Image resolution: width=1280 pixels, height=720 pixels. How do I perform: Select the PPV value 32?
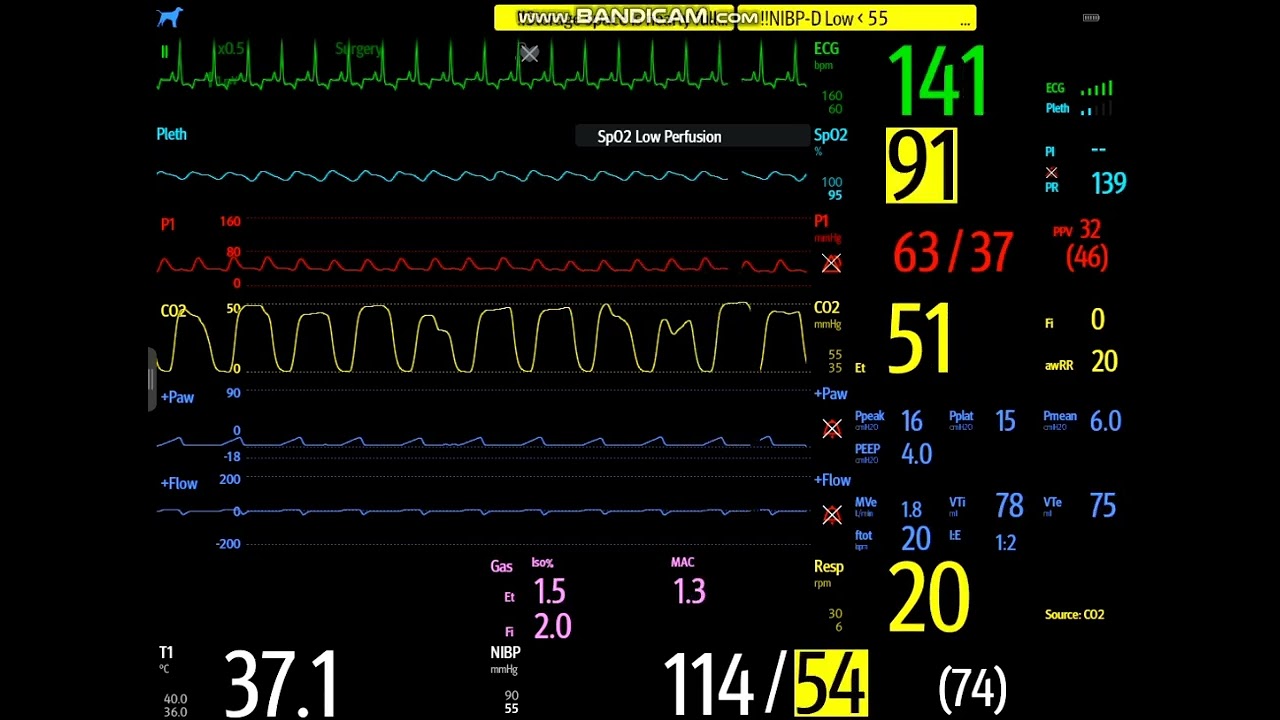point(1090,231)
